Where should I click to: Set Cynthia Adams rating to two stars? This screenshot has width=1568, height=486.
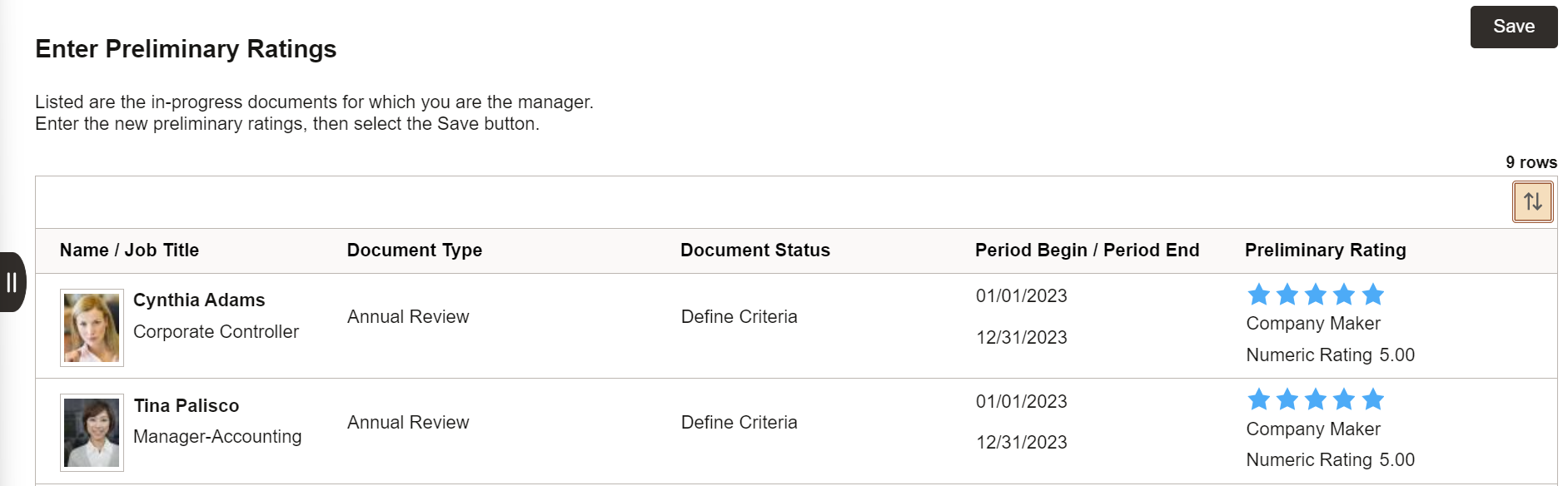1287,294
